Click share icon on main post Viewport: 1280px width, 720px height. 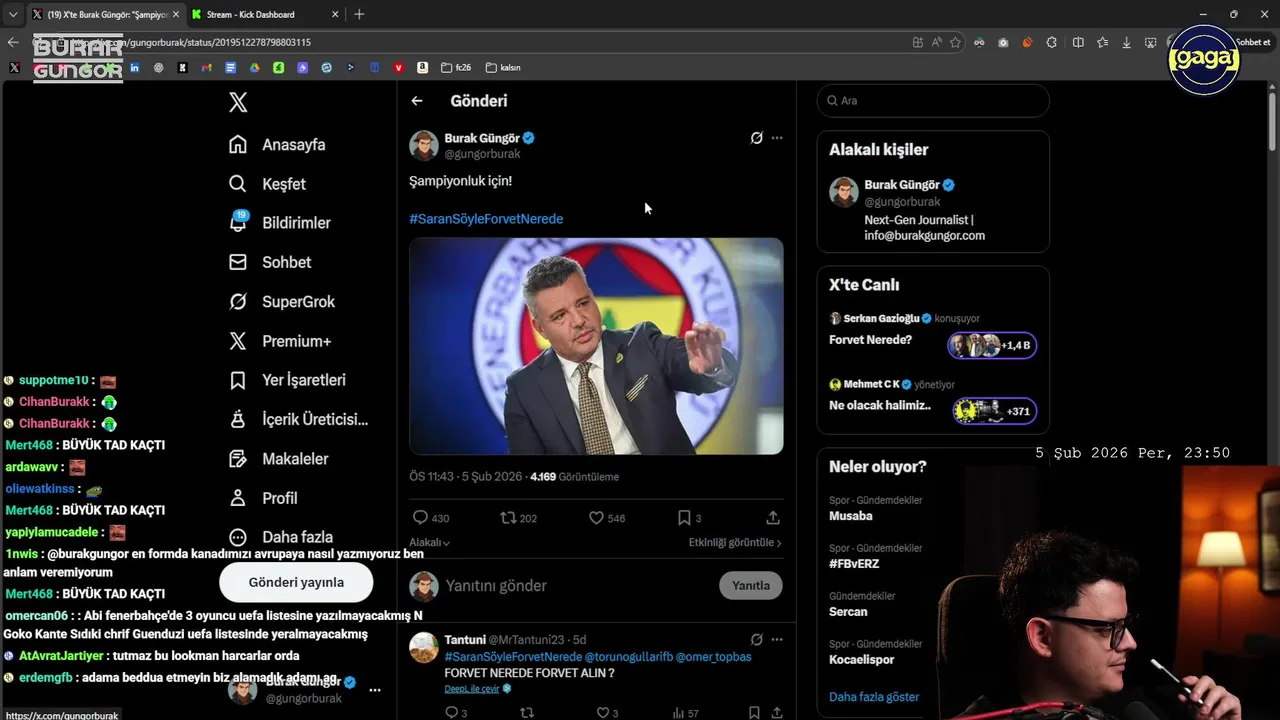pyautogui.click(x=773, y=518)
